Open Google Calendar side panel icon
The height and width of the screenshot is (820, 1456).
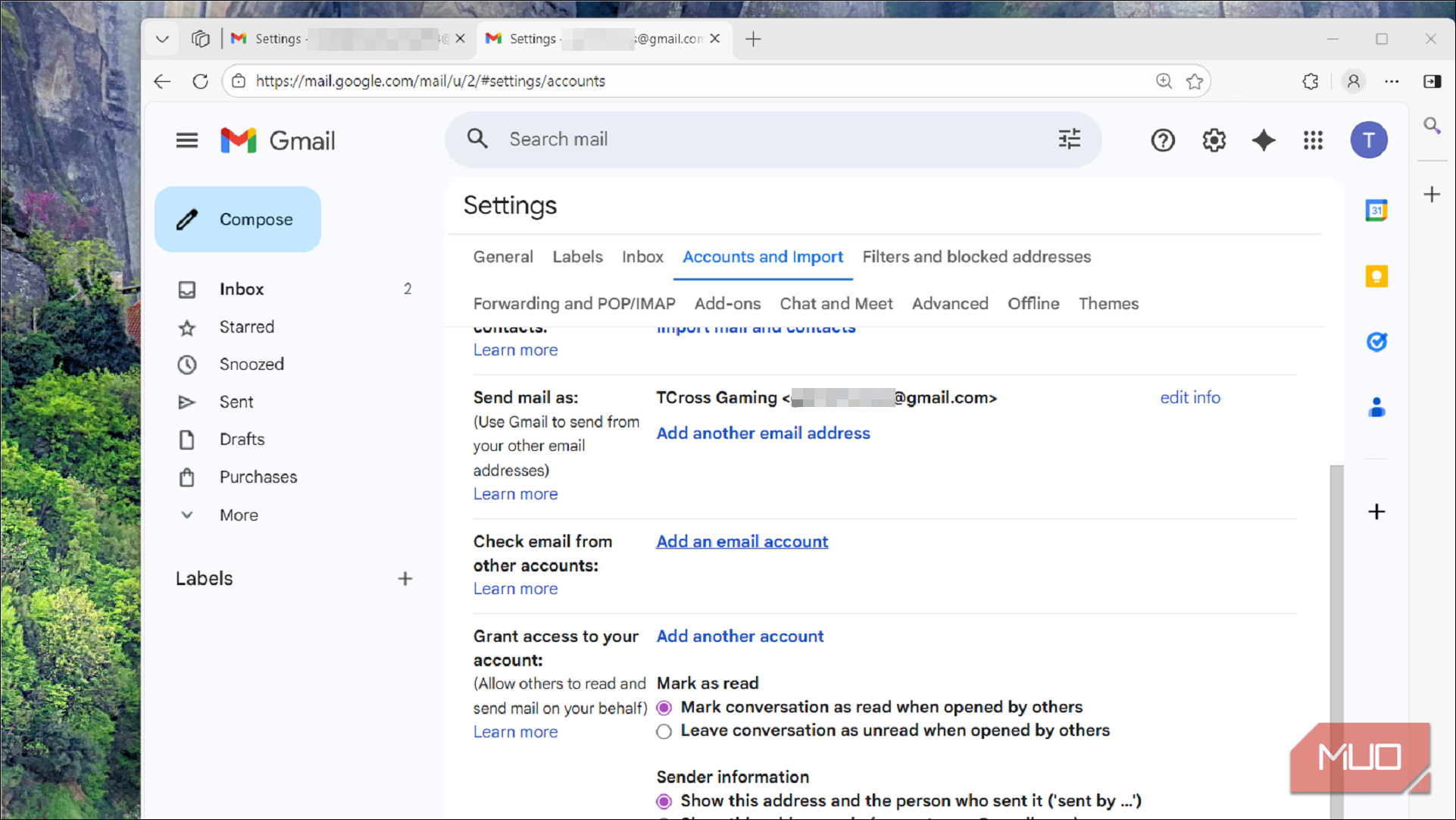1376,210
